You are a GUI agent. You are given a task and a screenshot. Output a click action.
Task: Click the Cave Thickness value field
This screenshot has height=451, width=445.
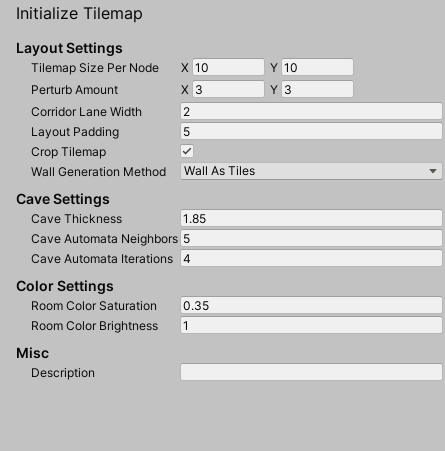click(311, 218)
